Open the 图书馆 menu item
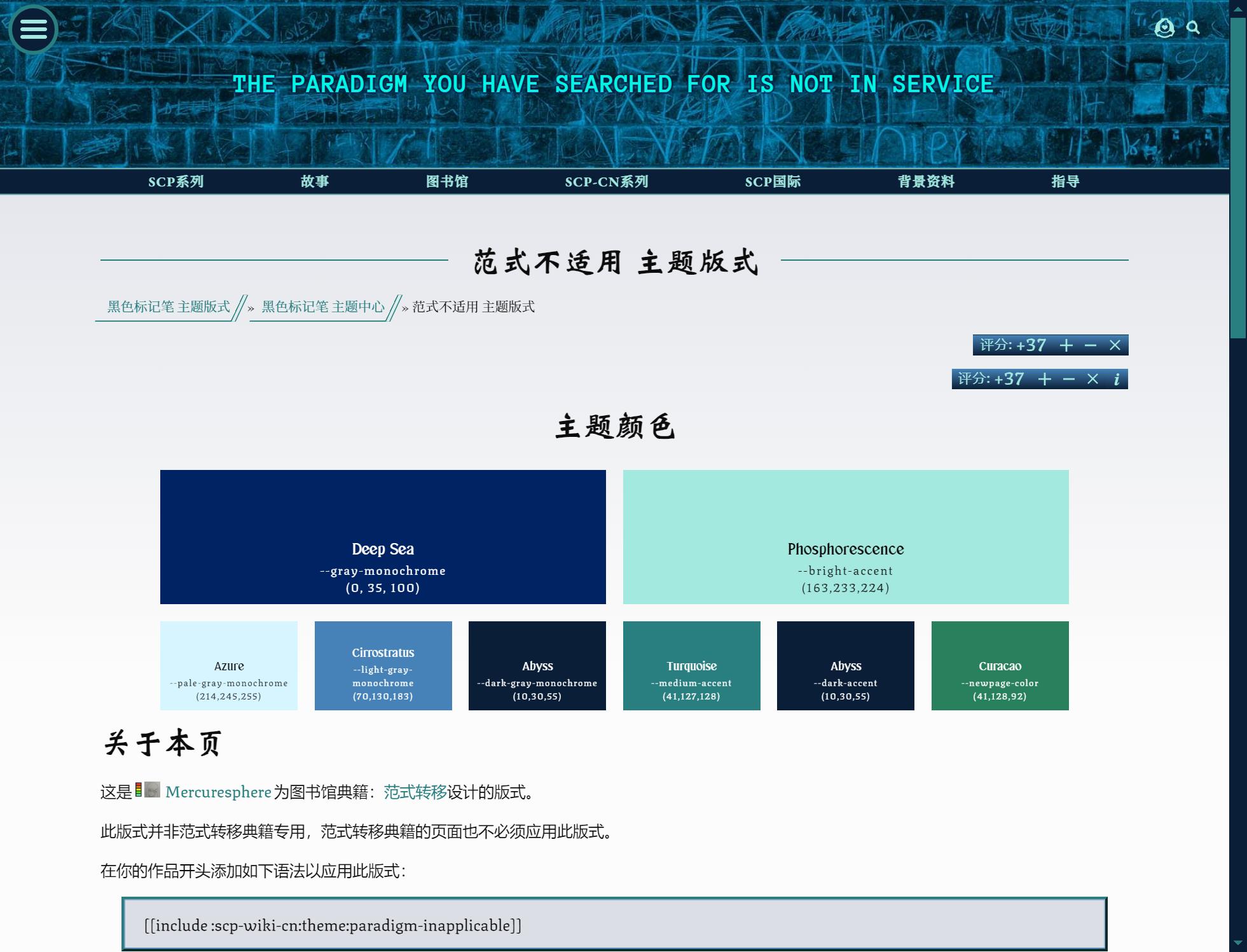The image size is (1247, 952). [x=446, y=182]
